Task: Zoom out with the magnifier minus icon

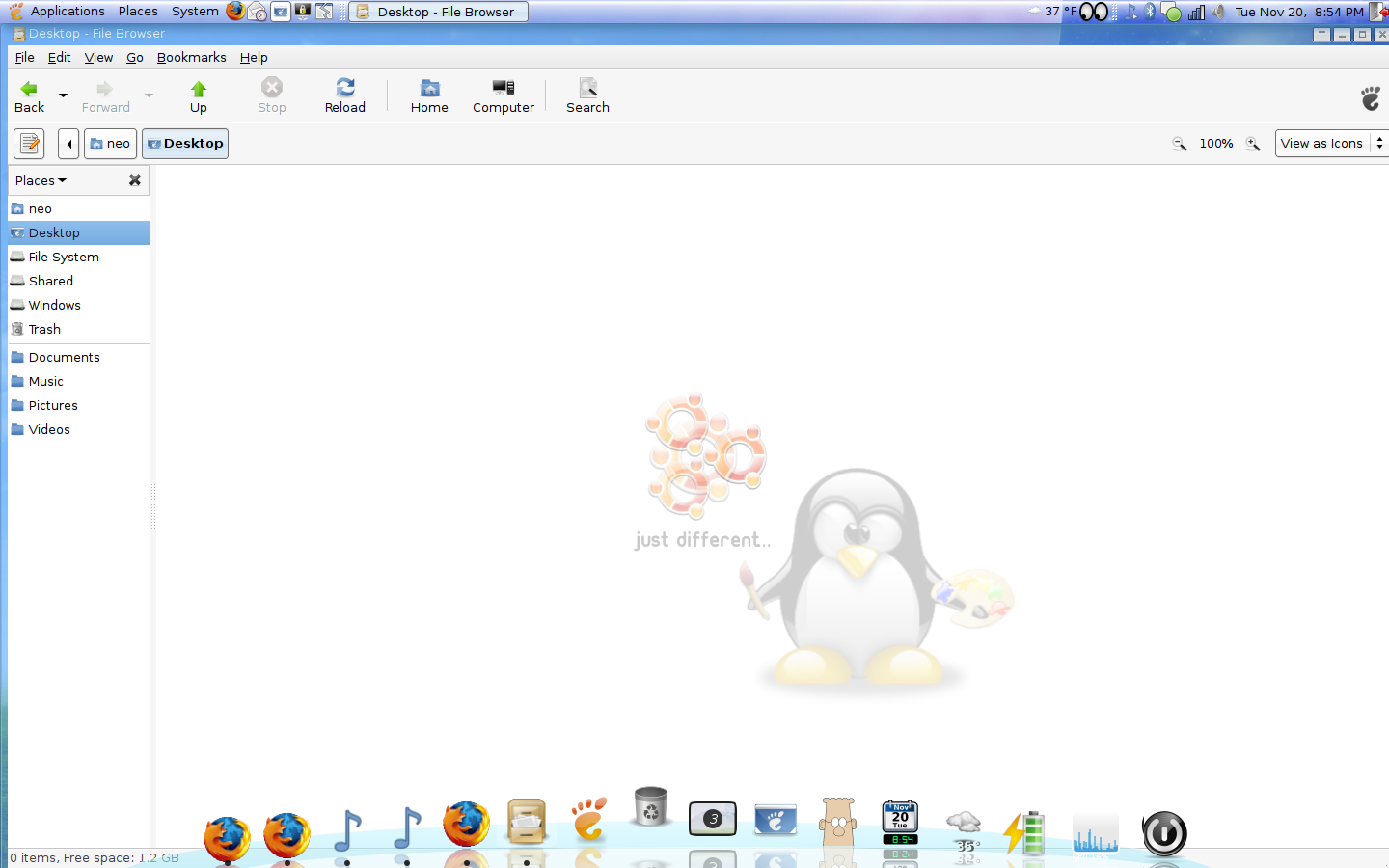Action: coord(1179,144)
